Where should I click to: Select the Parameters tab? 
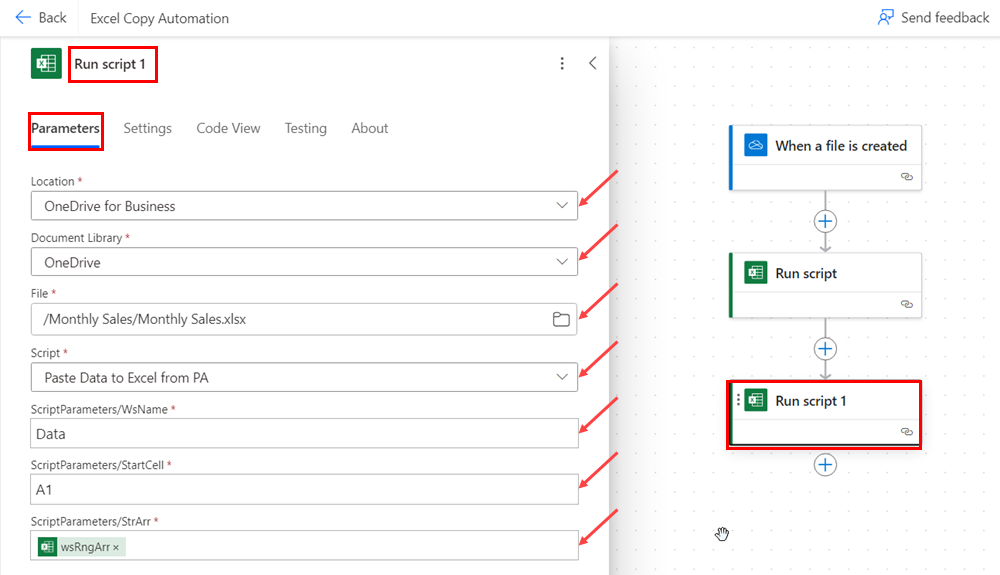[66, 128]
